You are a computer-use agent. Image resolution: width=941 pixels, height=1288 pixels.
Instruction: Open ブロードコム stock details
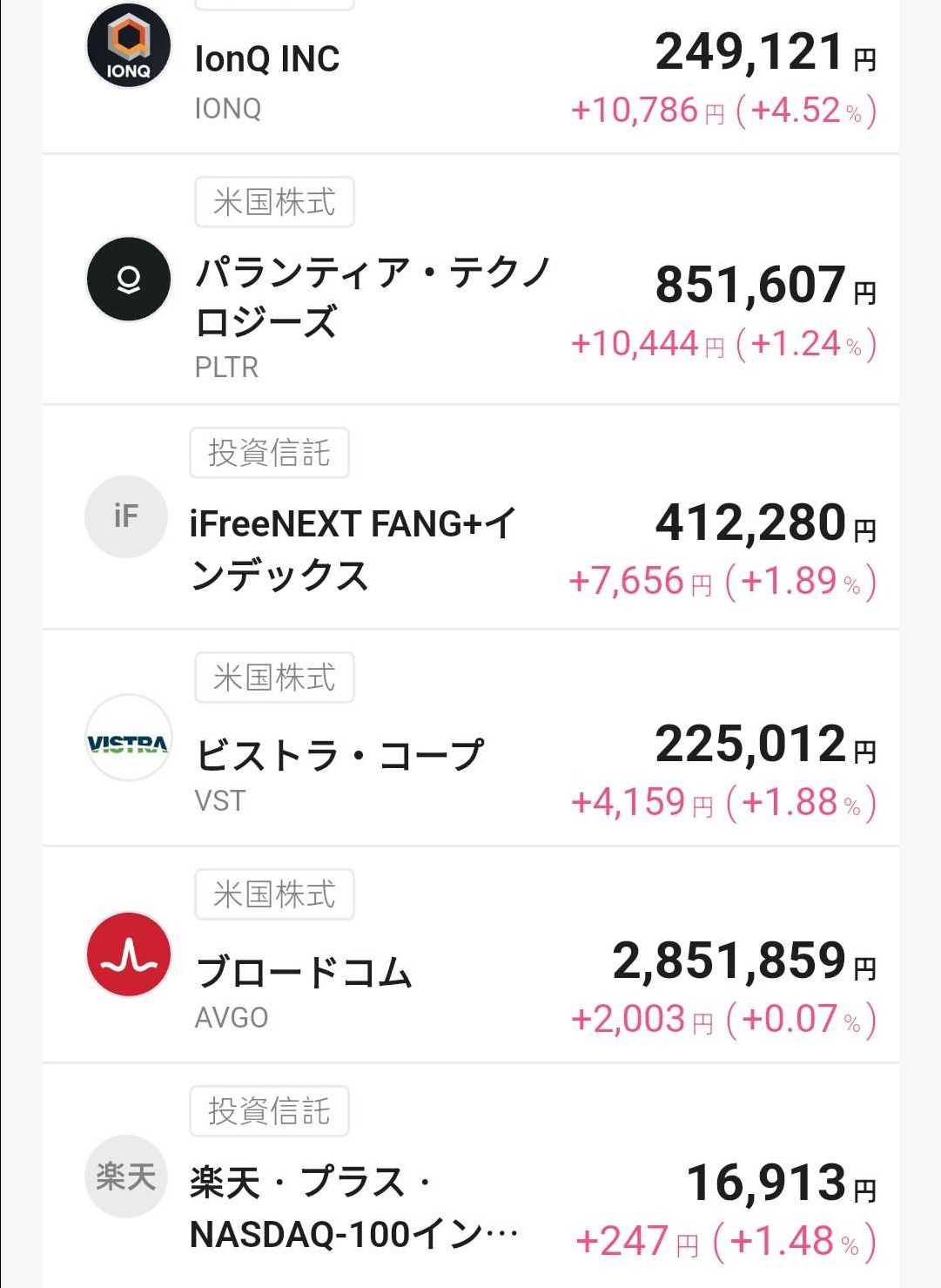click(304, 972)
